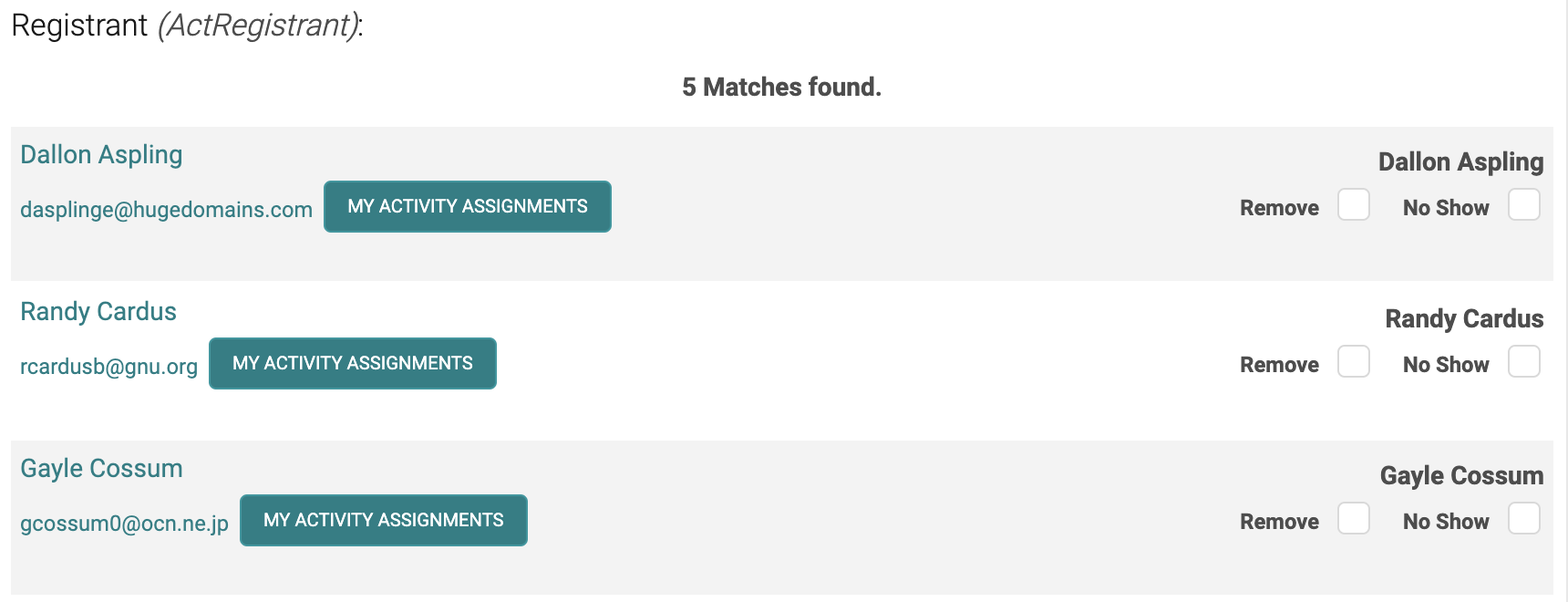Click the 5 Matches found heading
This screenshot has height=602, width=1568.
[x=781, y=88]
